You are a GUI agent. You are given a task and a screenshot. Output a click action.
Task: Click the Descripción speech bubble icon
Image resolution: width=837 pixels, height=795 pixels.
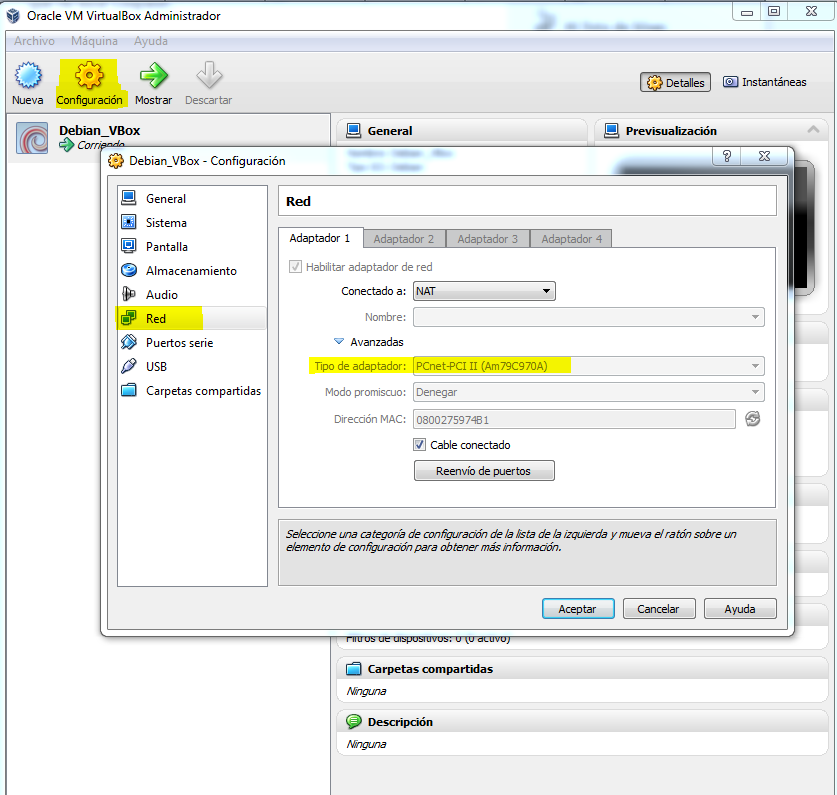point(353,722)
